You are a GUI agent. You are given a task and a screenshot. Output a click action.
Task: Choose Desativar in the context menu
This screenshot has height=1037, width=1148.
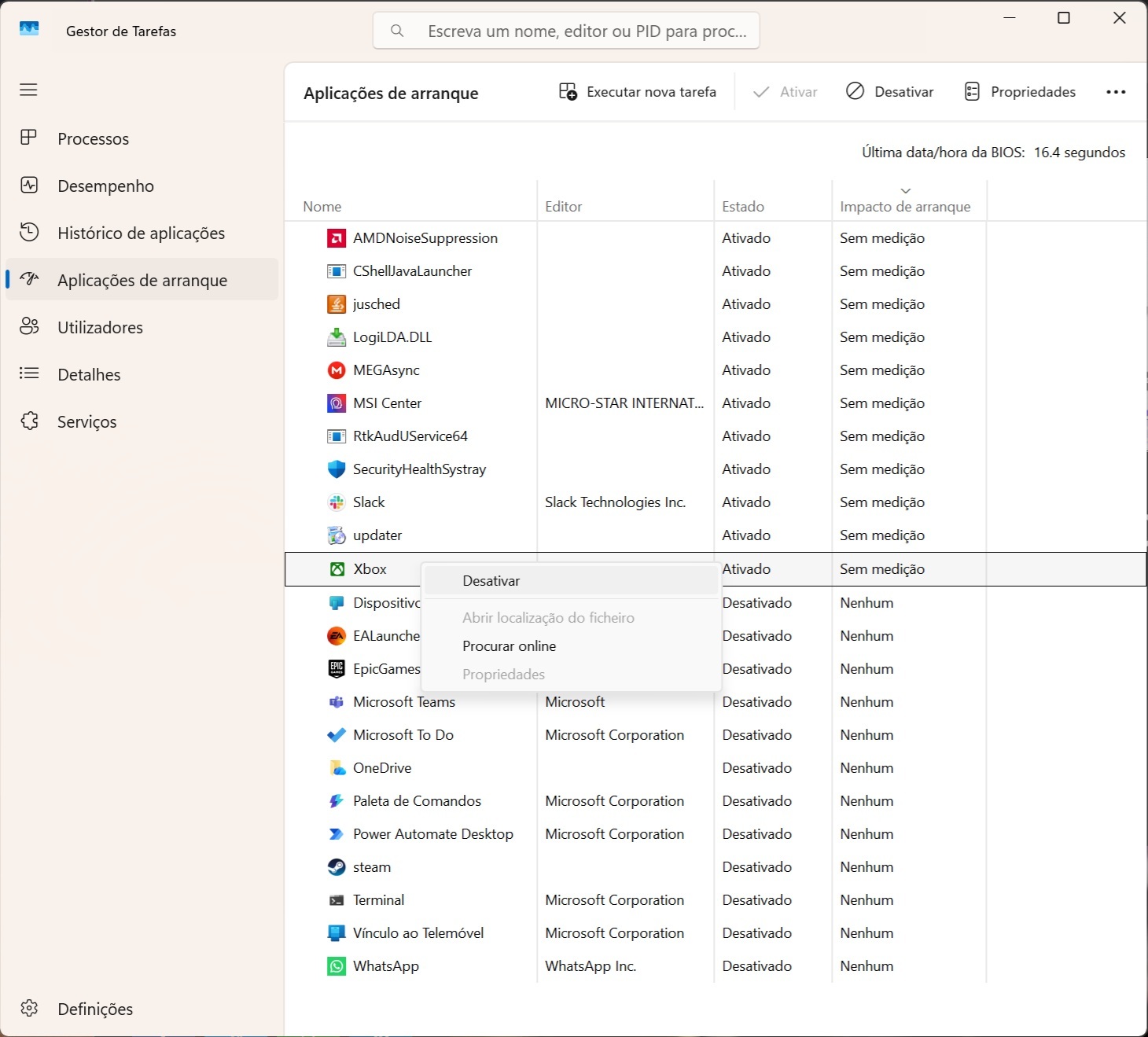pyautogui.click(x=491, y=581)
